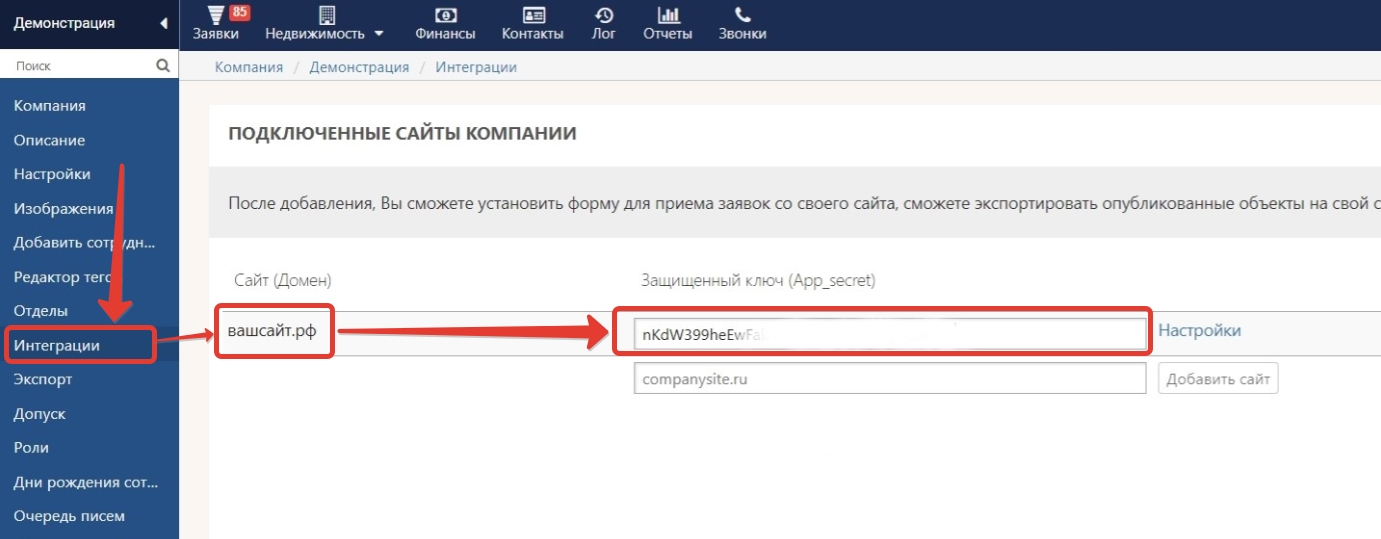Click the search magnifier icon in sidebar
The image size is (1381, 539).
coord(163,66)
